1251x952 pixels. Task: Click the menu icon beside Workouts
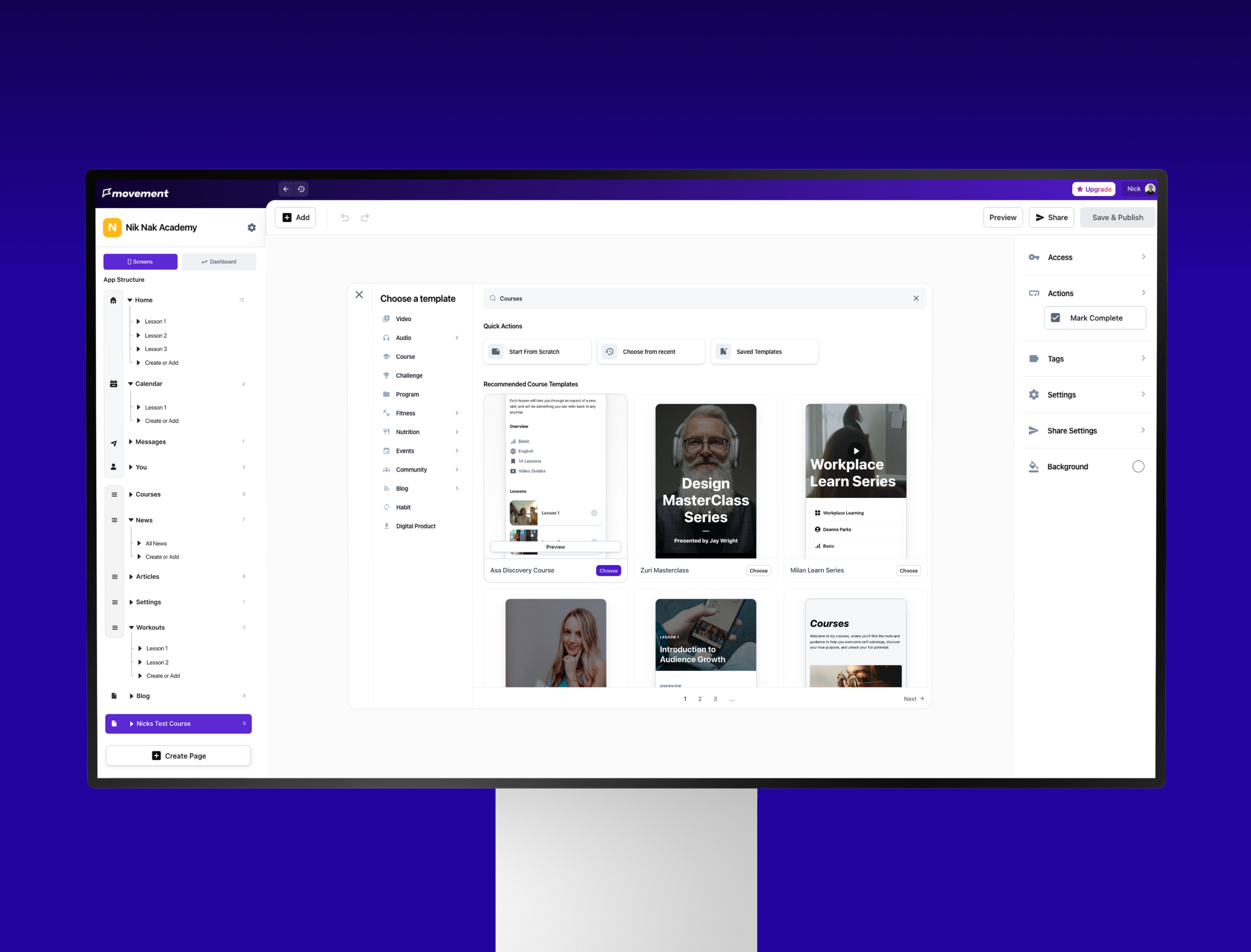point(115,628)
